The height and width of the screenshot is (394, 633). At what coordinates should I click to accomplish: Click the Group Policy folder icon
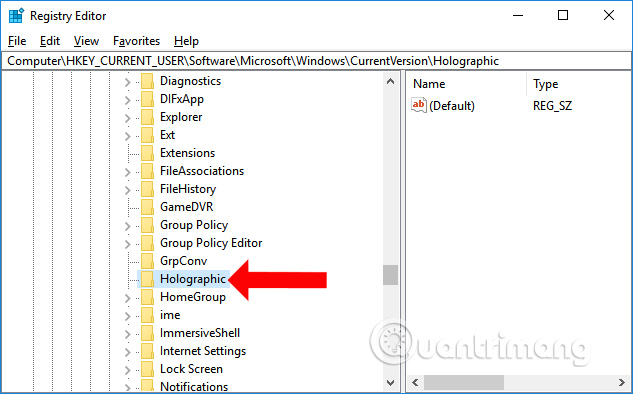click(147, 225)
